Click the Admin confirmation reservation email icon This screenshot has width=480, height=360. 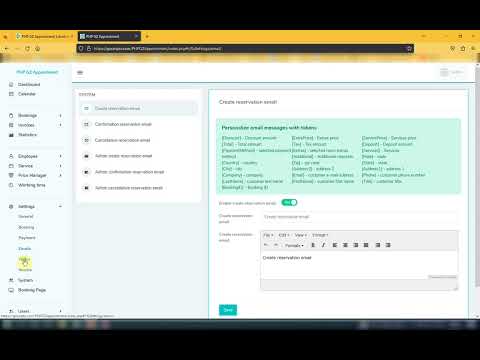tap(86, 172)
